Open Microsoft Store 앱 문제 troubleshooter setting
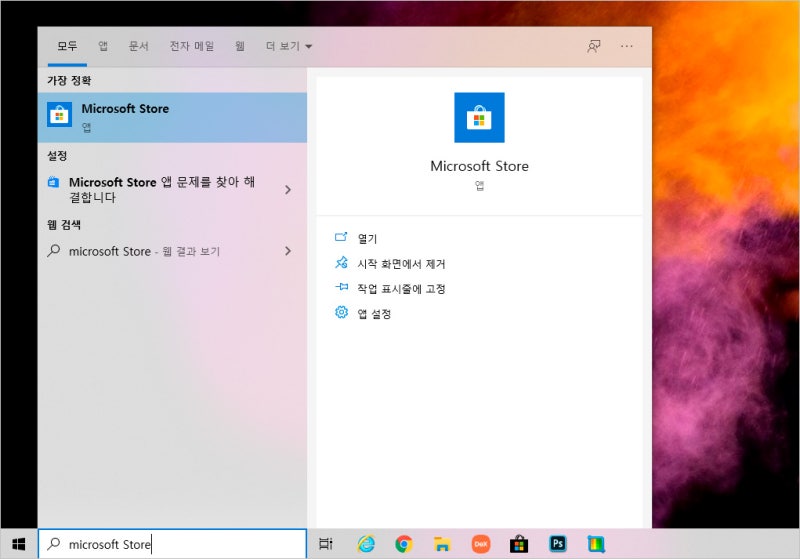The width and height of the screenshot is (800, 559). pos(162,189)
